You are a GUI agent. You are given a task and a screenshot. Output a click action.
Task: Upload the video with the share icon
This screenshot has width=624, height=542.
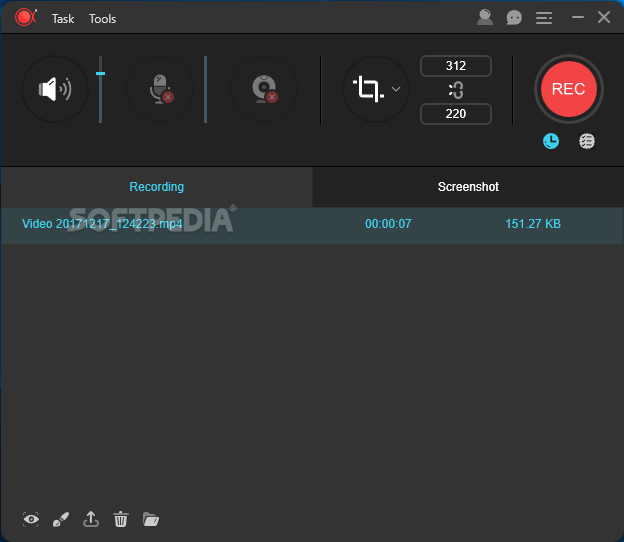tap(91, 519)
